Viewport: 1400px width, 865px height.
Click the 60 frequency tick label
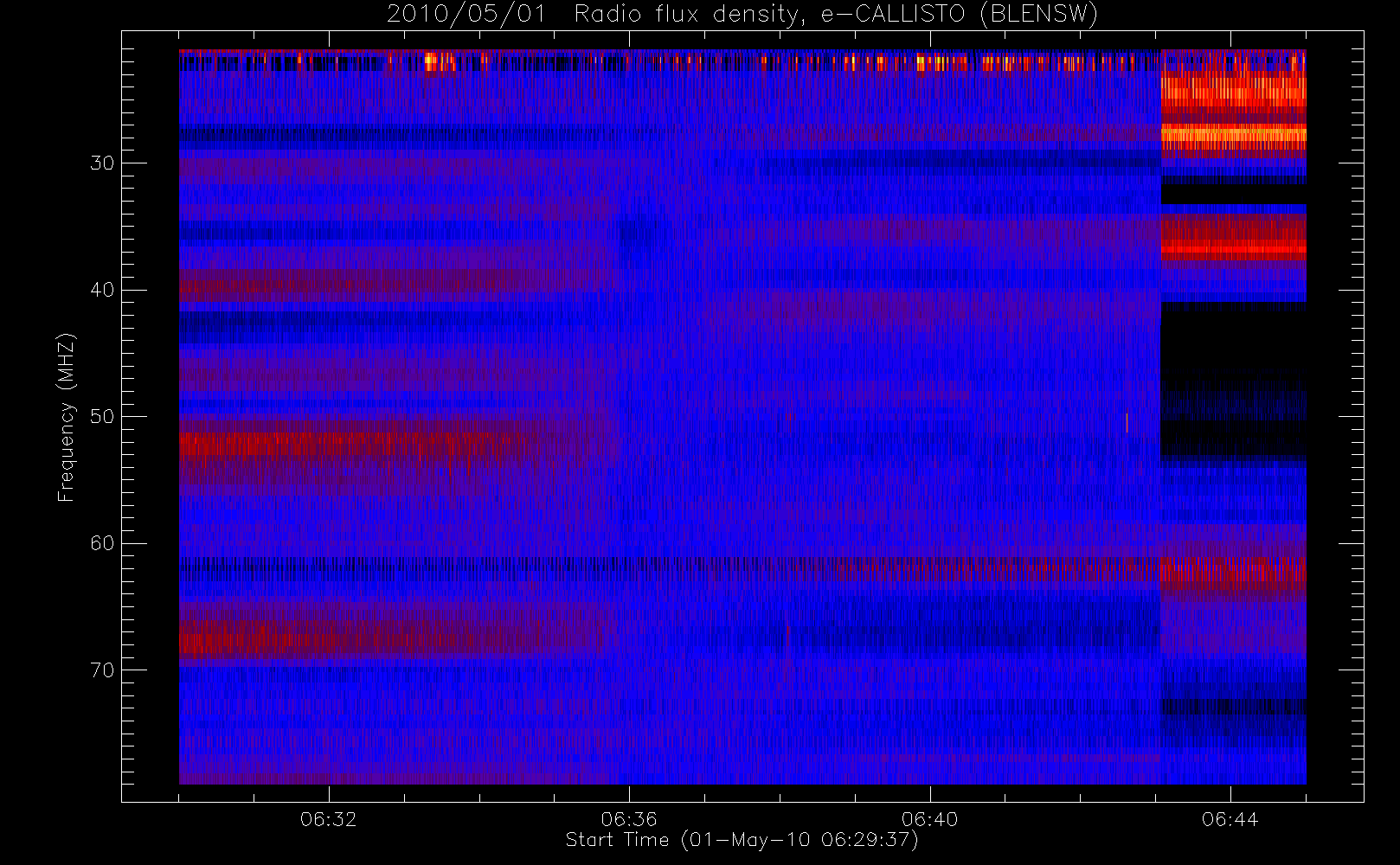[x=102, y=543]
